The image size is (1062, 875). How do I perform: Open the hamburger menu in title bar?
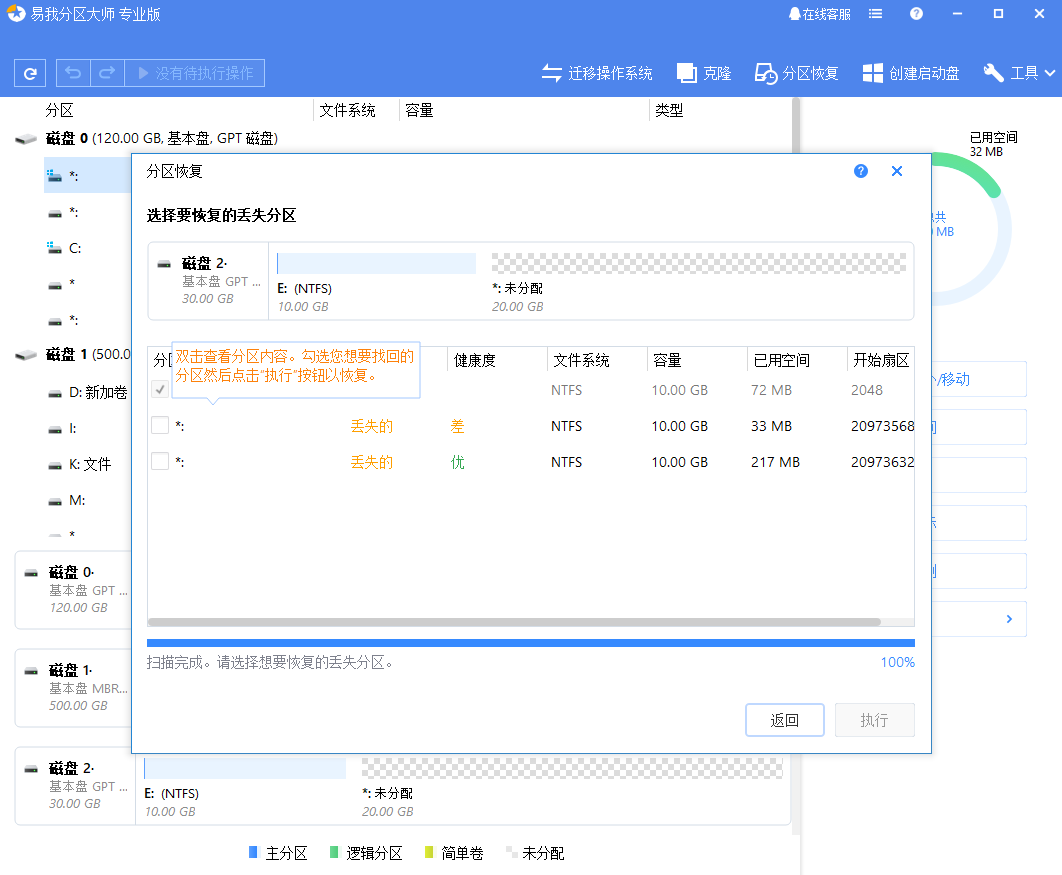point(875,14)
